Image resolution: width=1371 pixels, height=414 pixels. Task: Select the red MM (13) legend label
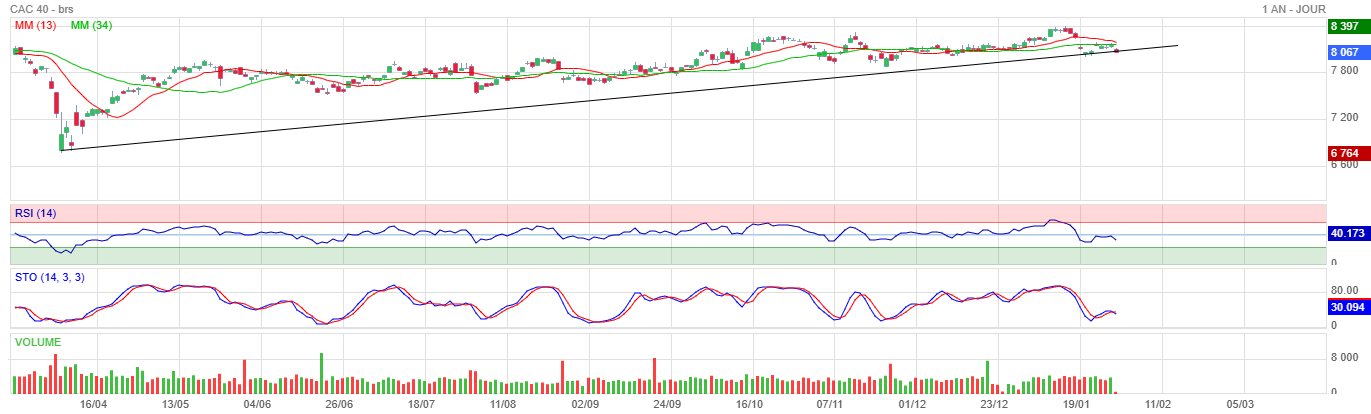(x=35, y=25)
